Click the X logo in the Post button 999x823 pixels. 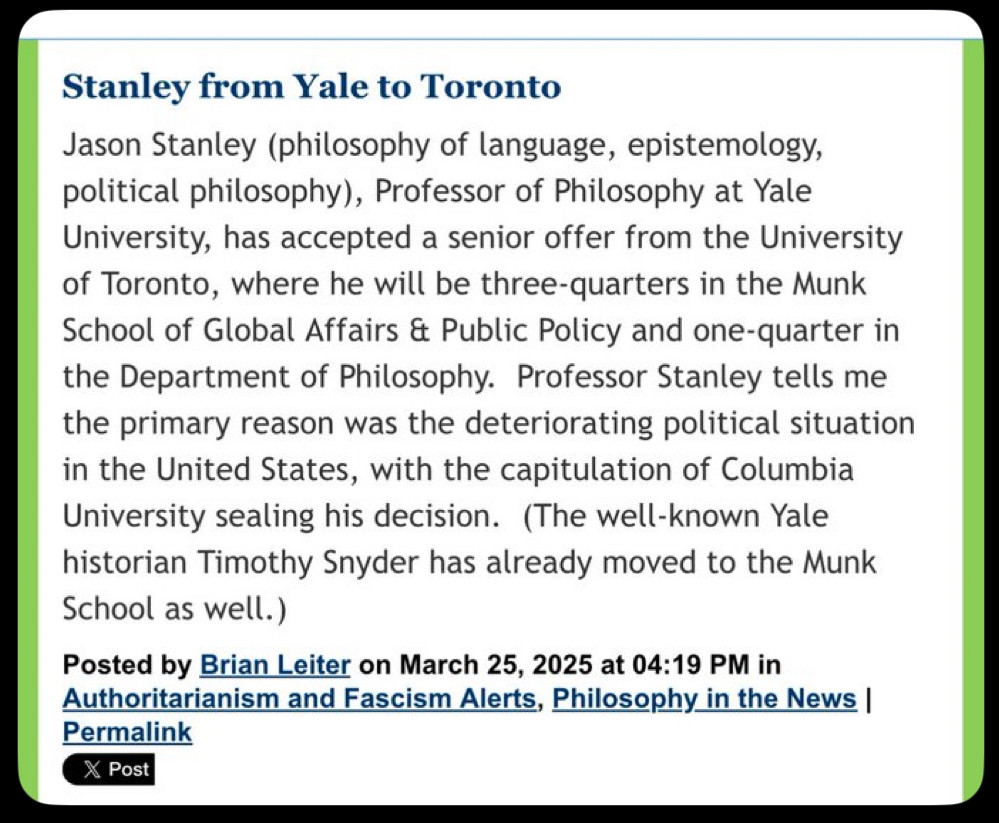(92, 769)
